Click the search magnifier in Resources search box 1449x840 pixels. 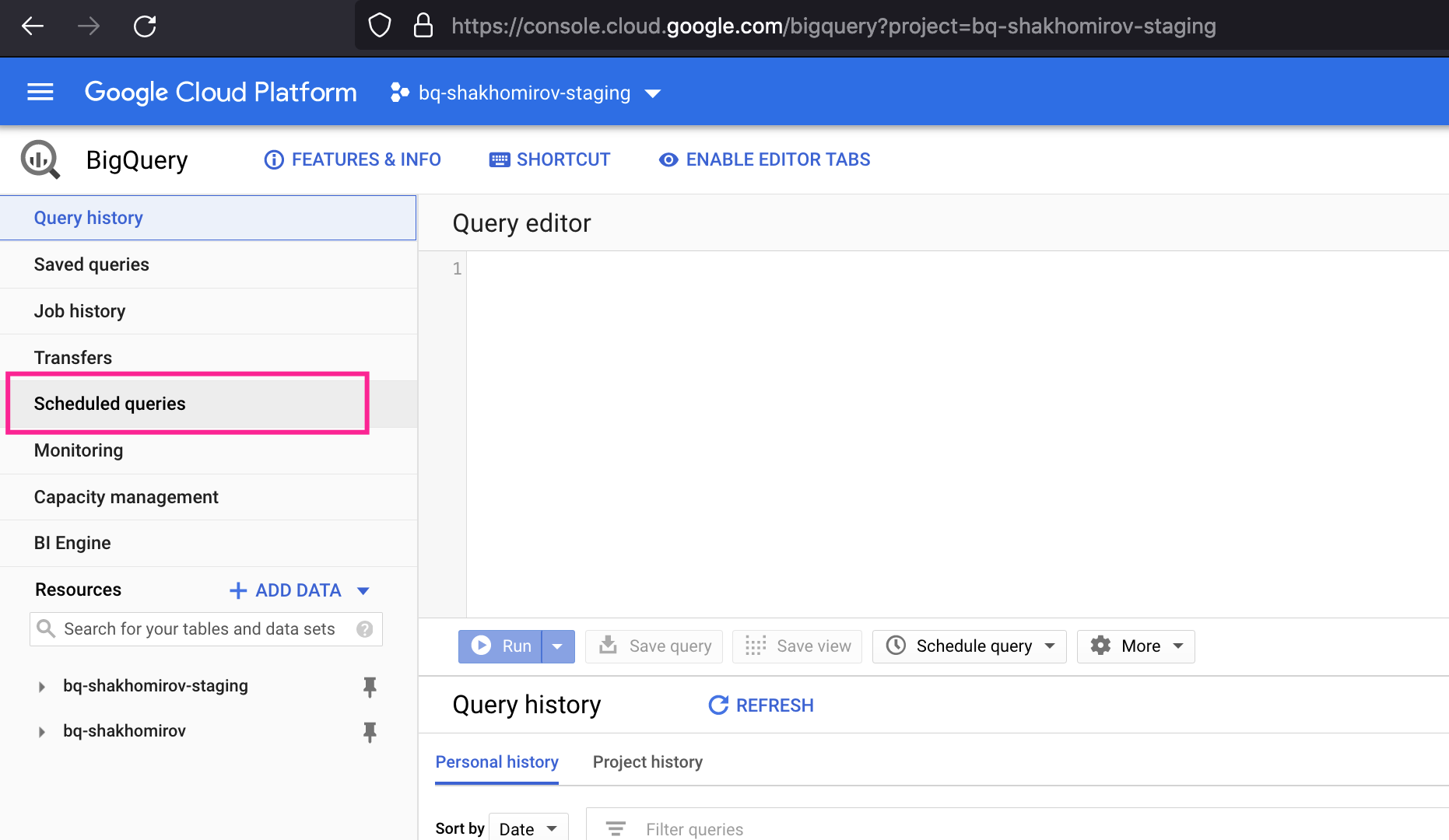click(46, 628)
